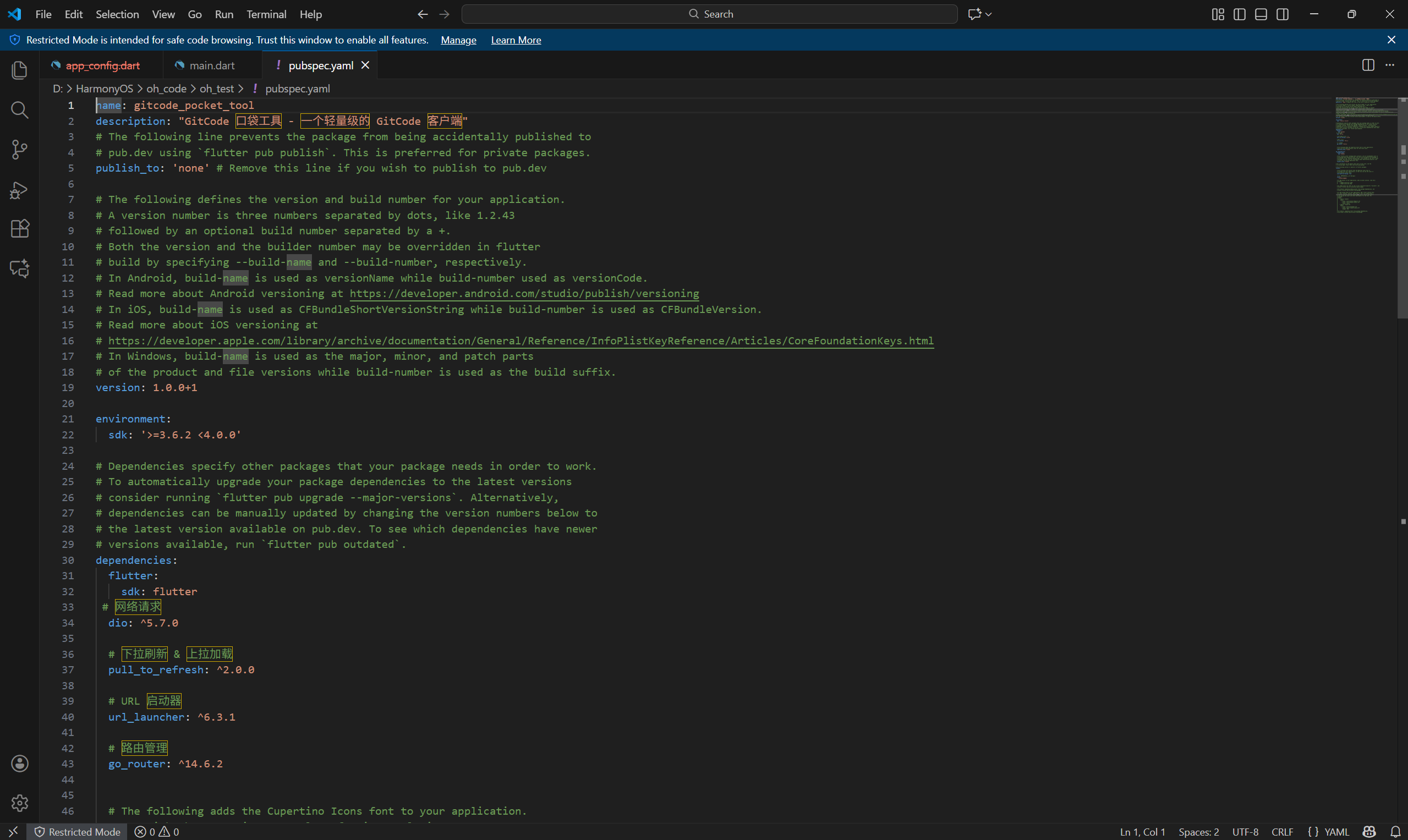The width and height of the screenshot is (1408, 840).
Task: Click the Manage gear icon
Action: pyautogui.click(x=19, y=803)
